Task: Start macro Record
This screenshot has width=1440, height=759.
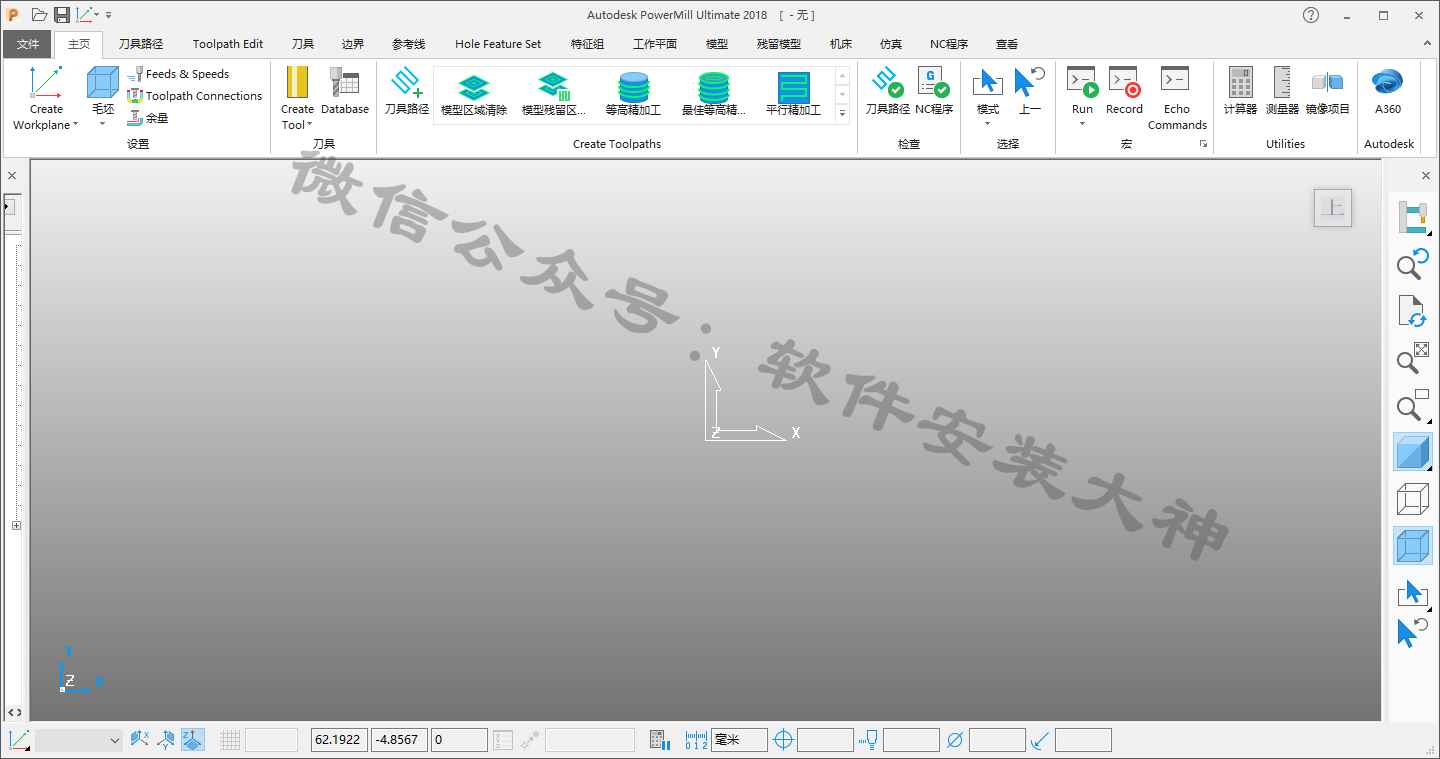Action: point(1124,90)
